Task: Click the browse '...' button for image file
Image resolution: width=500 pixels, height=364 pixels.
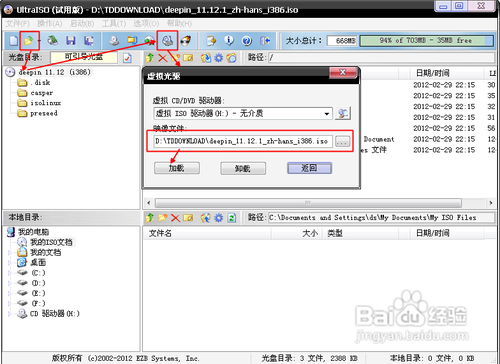Action: coord(342,141)
